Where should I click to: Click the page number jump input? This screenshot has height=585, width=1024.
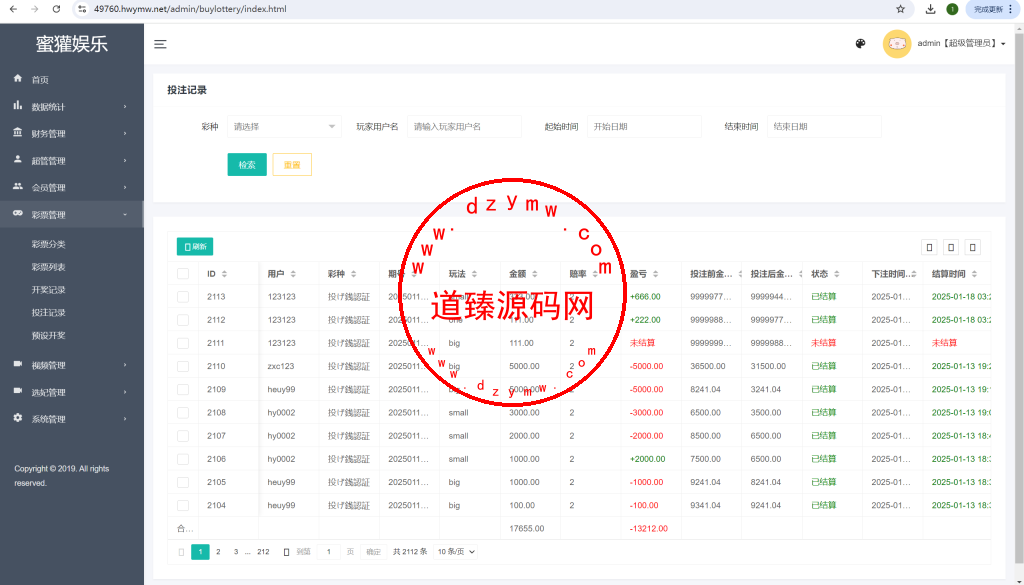[328, 552]
